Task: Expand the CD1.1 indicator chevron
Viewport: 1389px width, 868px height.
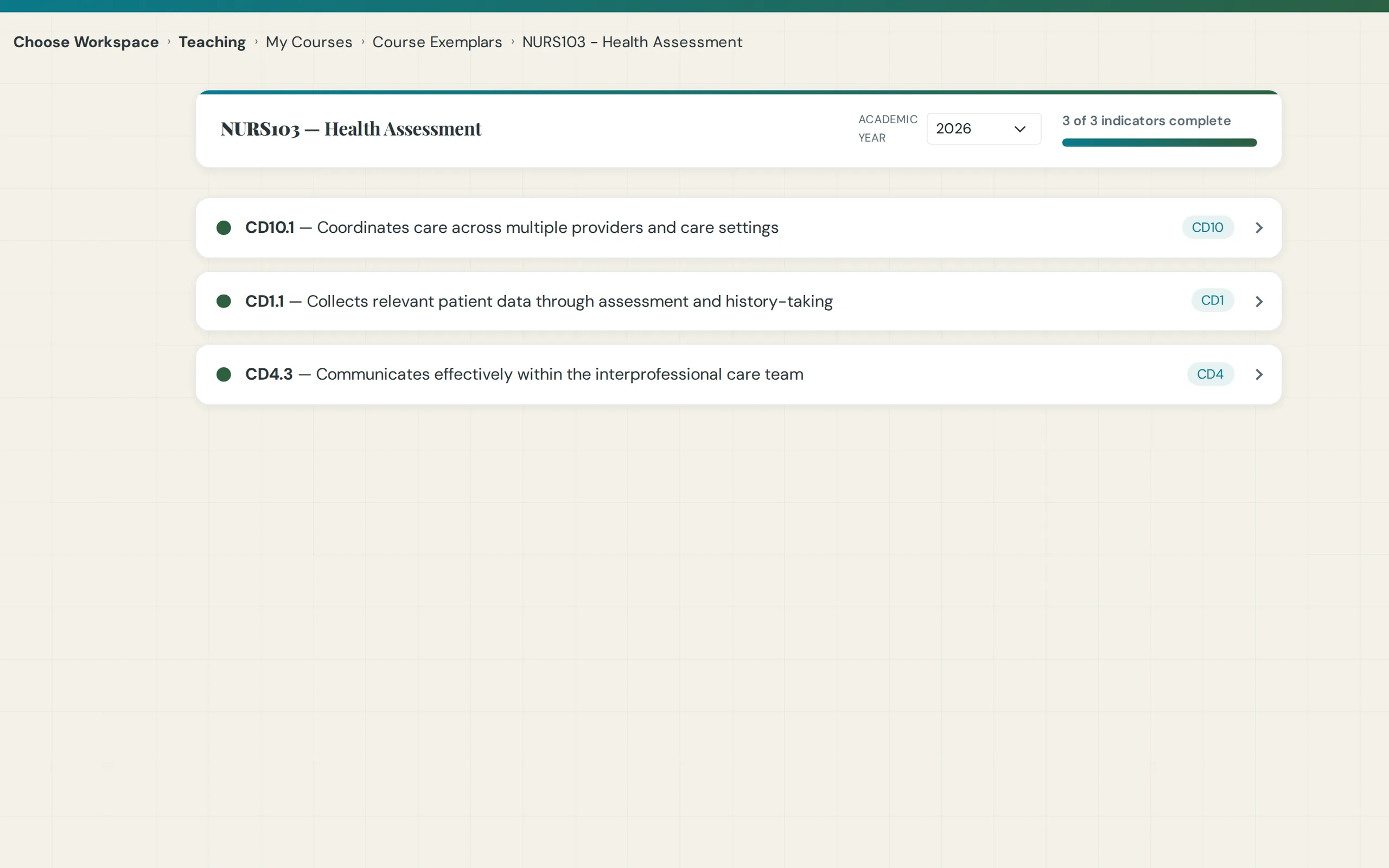Action: (x=1259, y=302)
